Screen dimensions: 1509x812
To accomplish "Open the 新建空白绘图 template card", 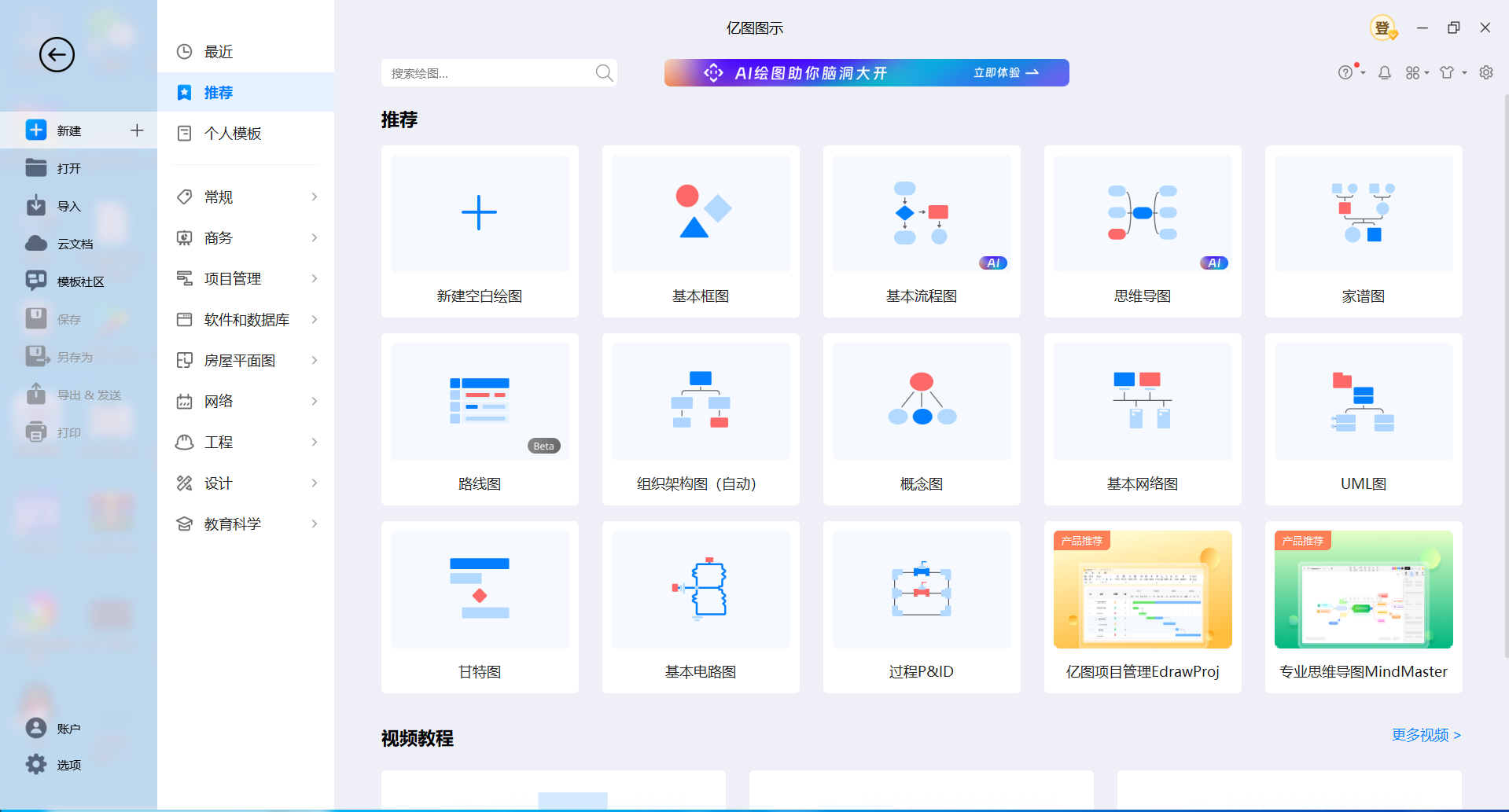I will point(480,231).
